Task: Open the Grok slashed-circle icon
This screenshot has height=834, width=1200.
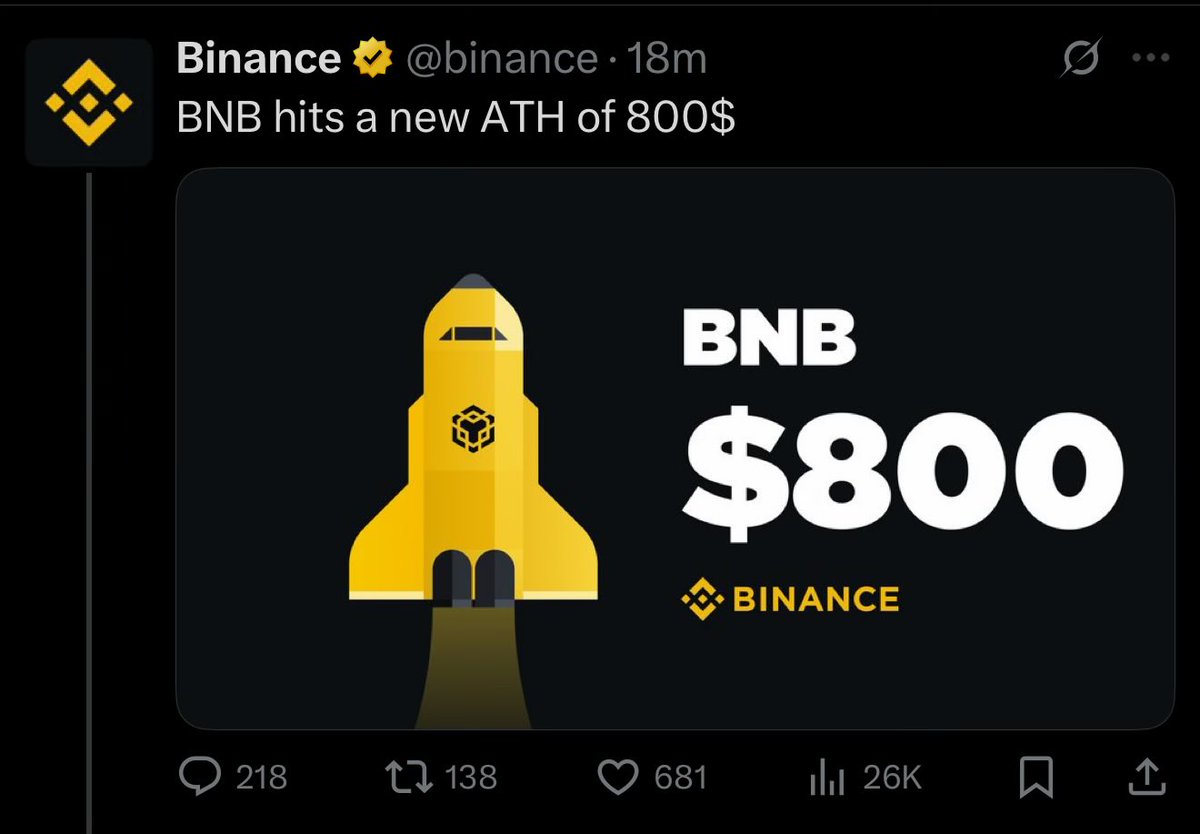Action: coord(1081,59)
